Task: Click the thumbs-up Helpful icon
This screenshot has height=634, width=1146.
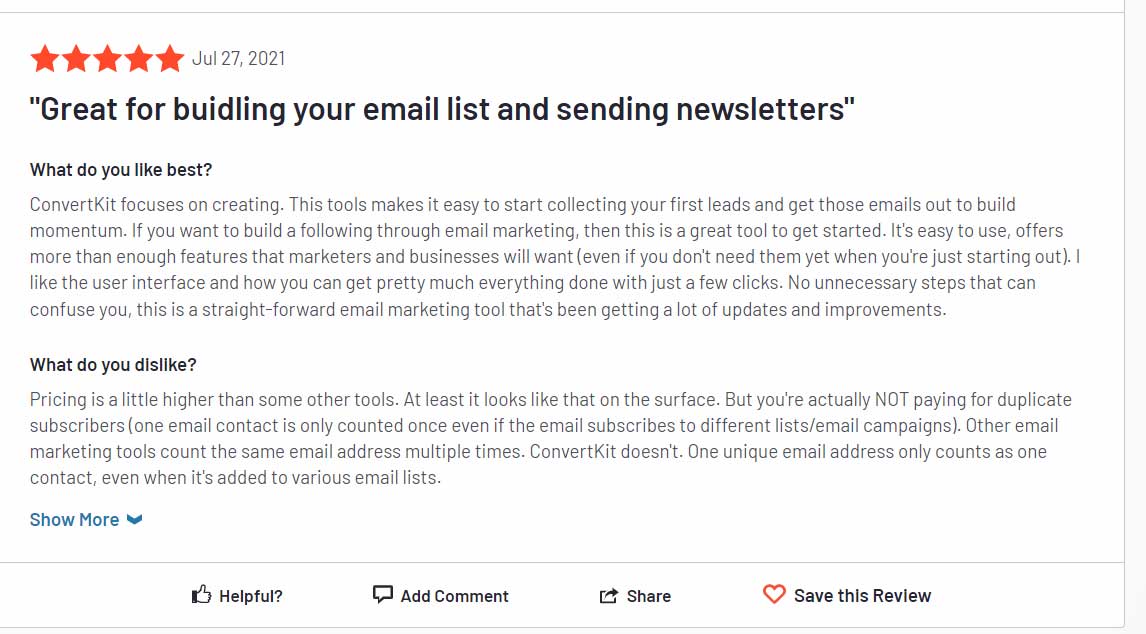Action: (201, 595)
